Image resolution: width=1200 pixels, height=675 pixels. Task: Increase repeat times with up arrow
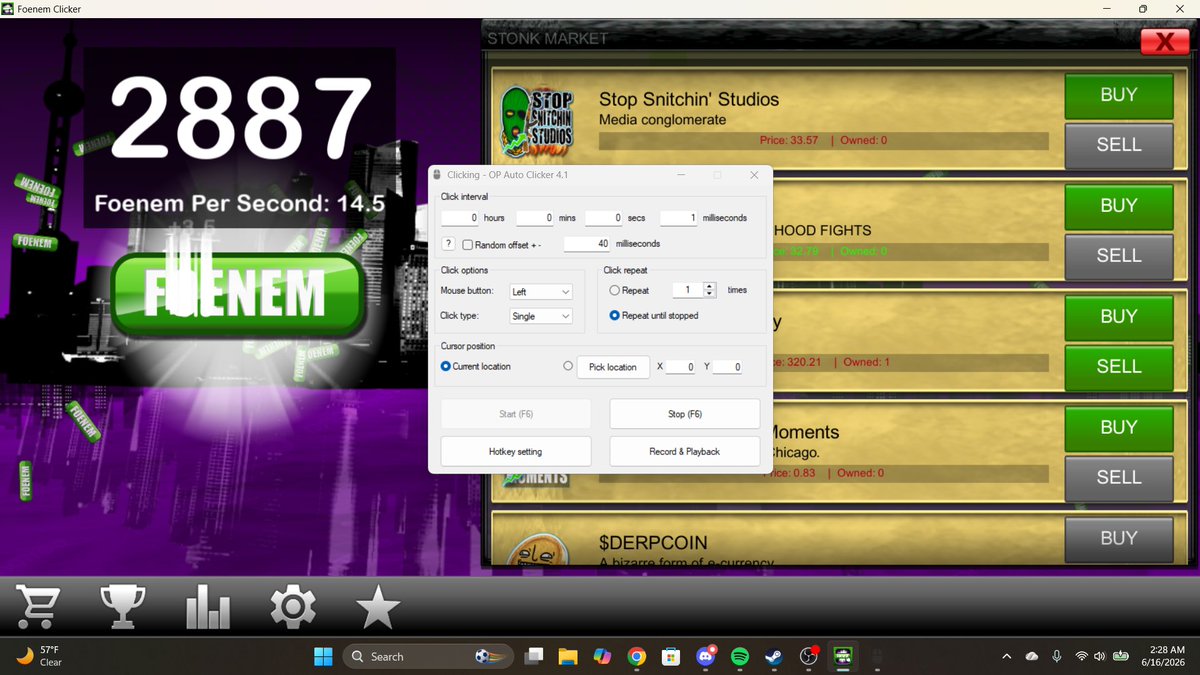(710, 286)
